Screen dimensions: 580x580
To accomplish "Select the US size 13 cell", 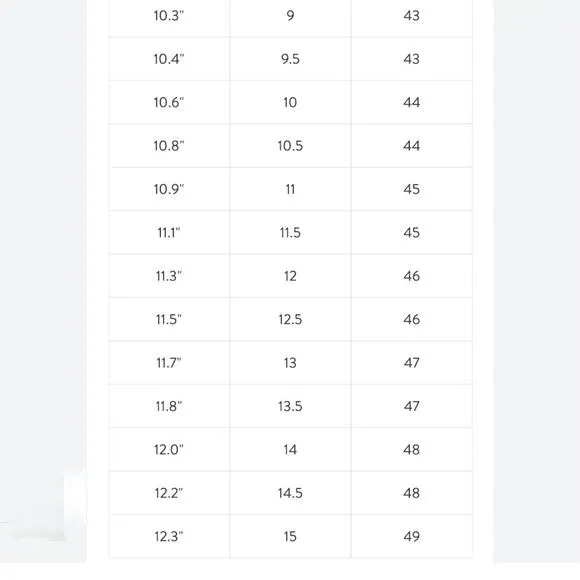I will [x=290, y=363].
